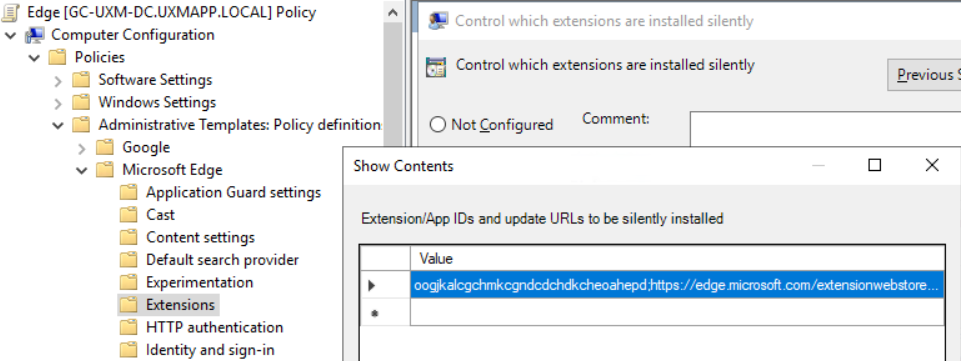Collapse the Administrative Templates node

click(x=58, y=125)
